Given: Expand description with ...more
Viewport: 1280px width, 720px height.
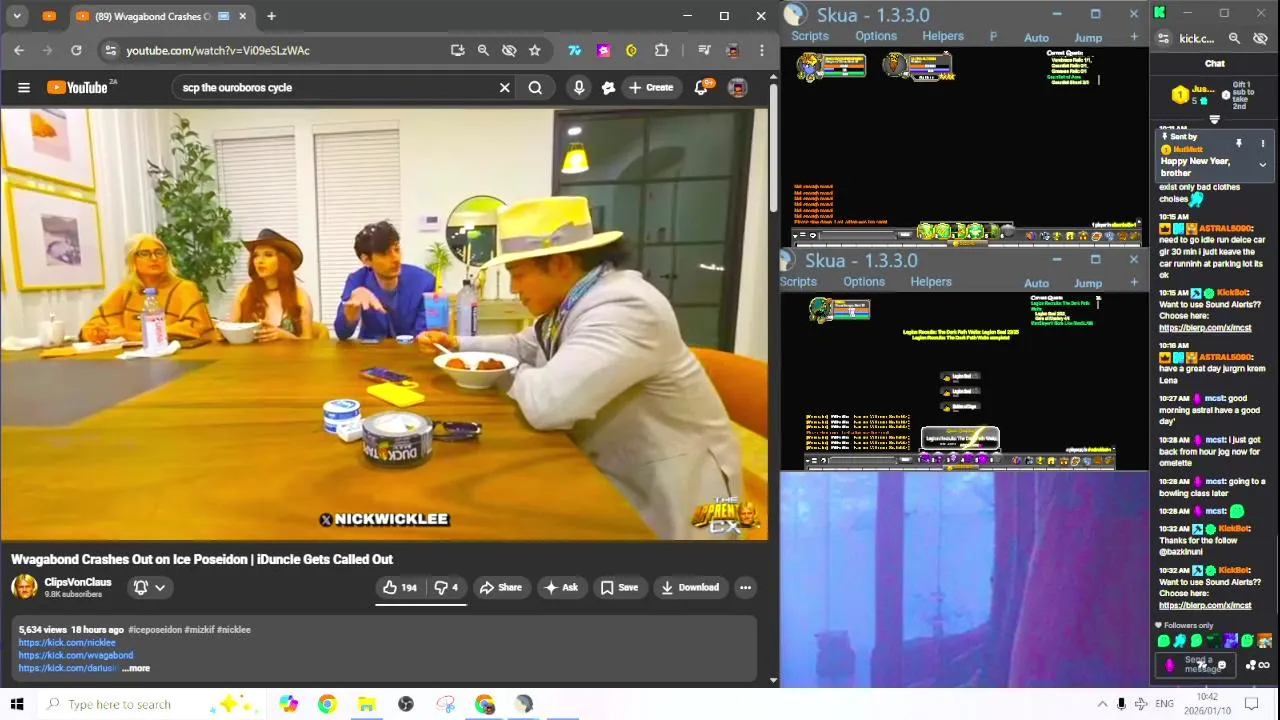Looking at the screenshot, I should click(136, 668).
